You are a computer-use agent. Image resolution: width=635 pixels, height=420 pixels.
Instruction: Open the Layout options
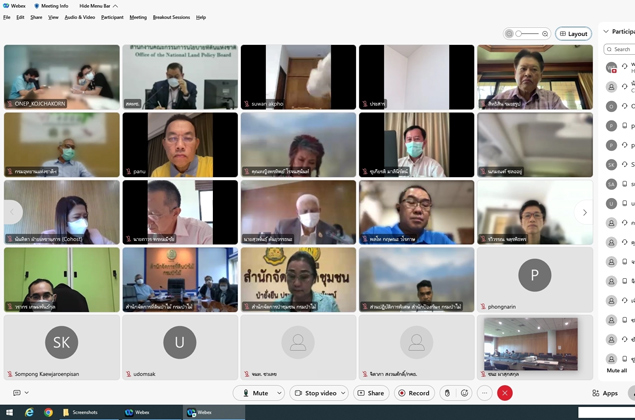(x=573, y=34)
